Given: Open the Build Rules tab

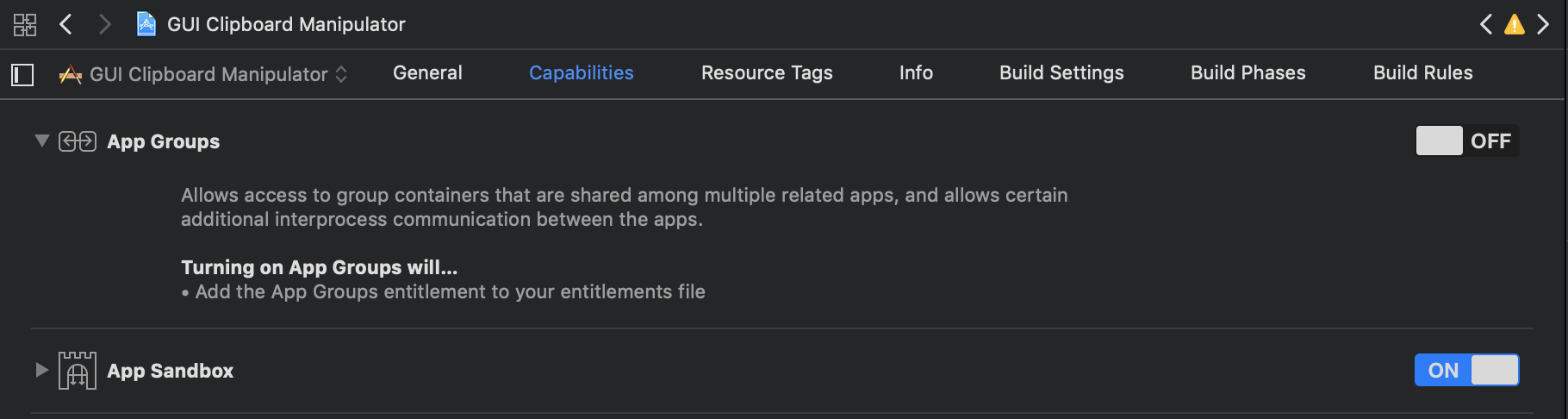Looking at the screenshot, I should point(1423,73).
